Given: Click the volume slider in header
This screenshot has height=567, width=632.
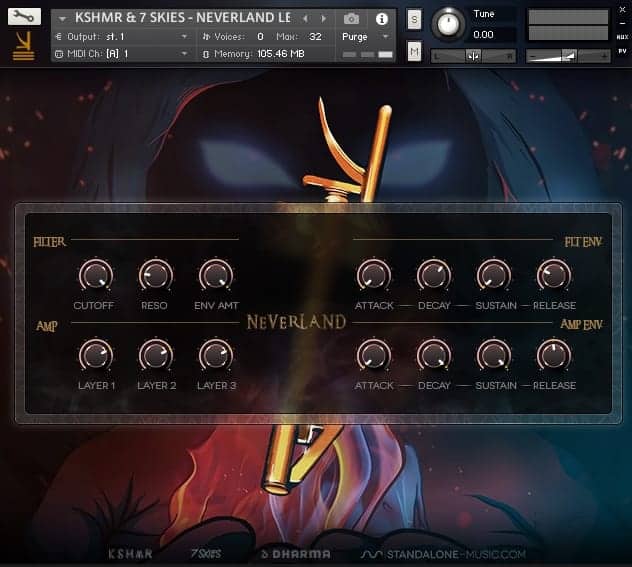Looking at the screenshot, I should 568,56.
